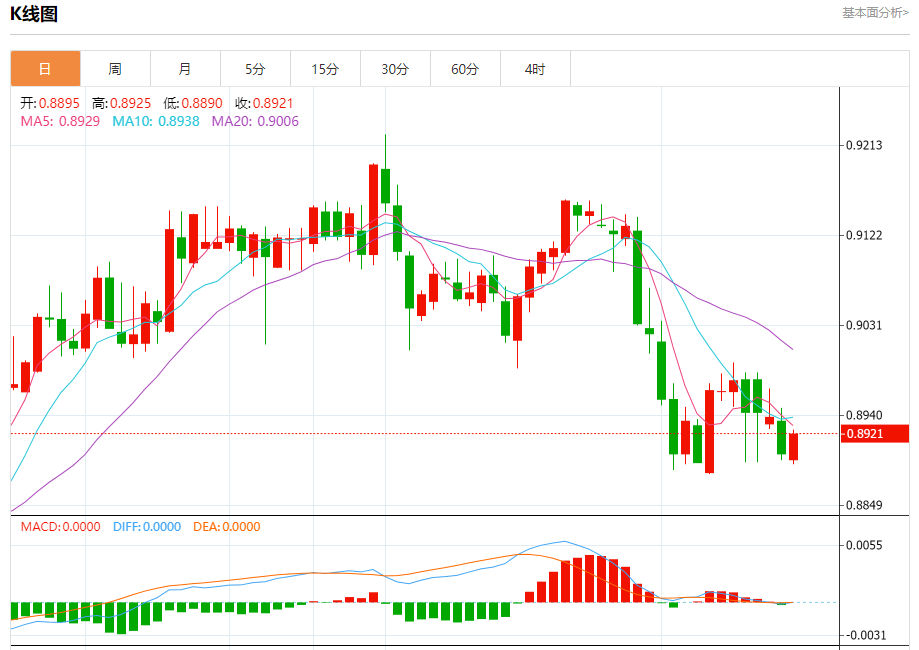Click the 高:0.8925 high price value
Viewport: 919px width, 650px height.
121,103
